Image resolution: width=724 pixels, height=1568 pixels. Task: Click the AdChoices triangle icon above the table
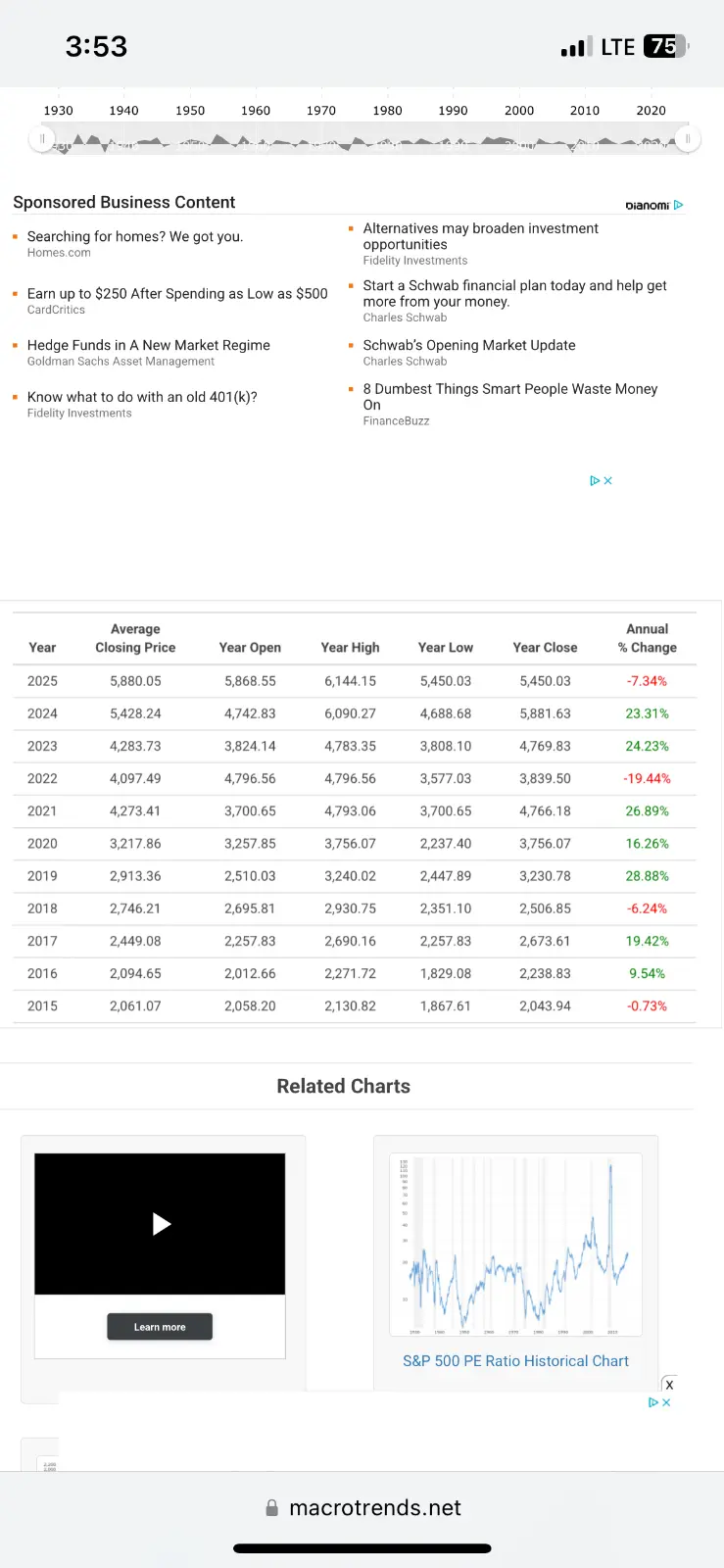[595, 481]
